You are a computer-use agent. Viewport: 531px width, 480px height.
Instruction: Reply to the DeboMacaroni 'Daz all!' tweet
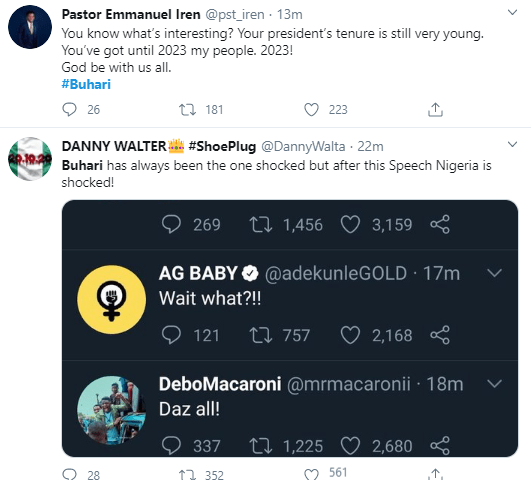(x=171, y=446)
